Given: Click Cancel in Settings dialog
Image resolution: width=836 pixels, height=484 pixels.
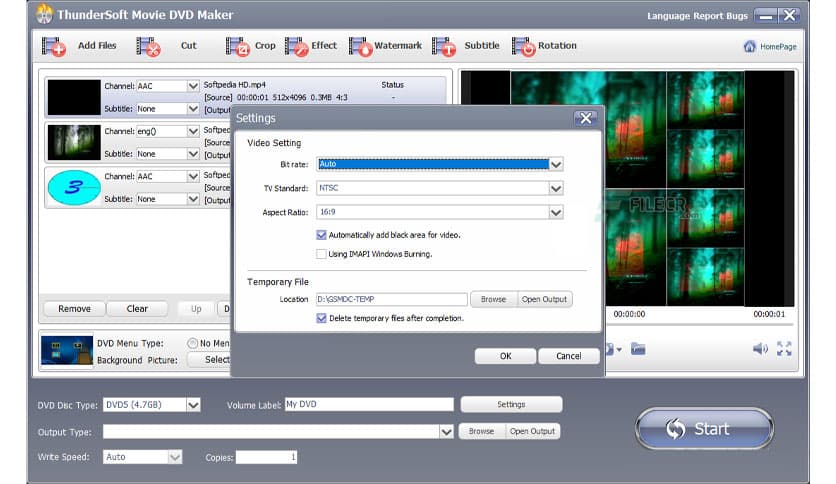Looking at the screenshot, I should [x=568, y=356].
